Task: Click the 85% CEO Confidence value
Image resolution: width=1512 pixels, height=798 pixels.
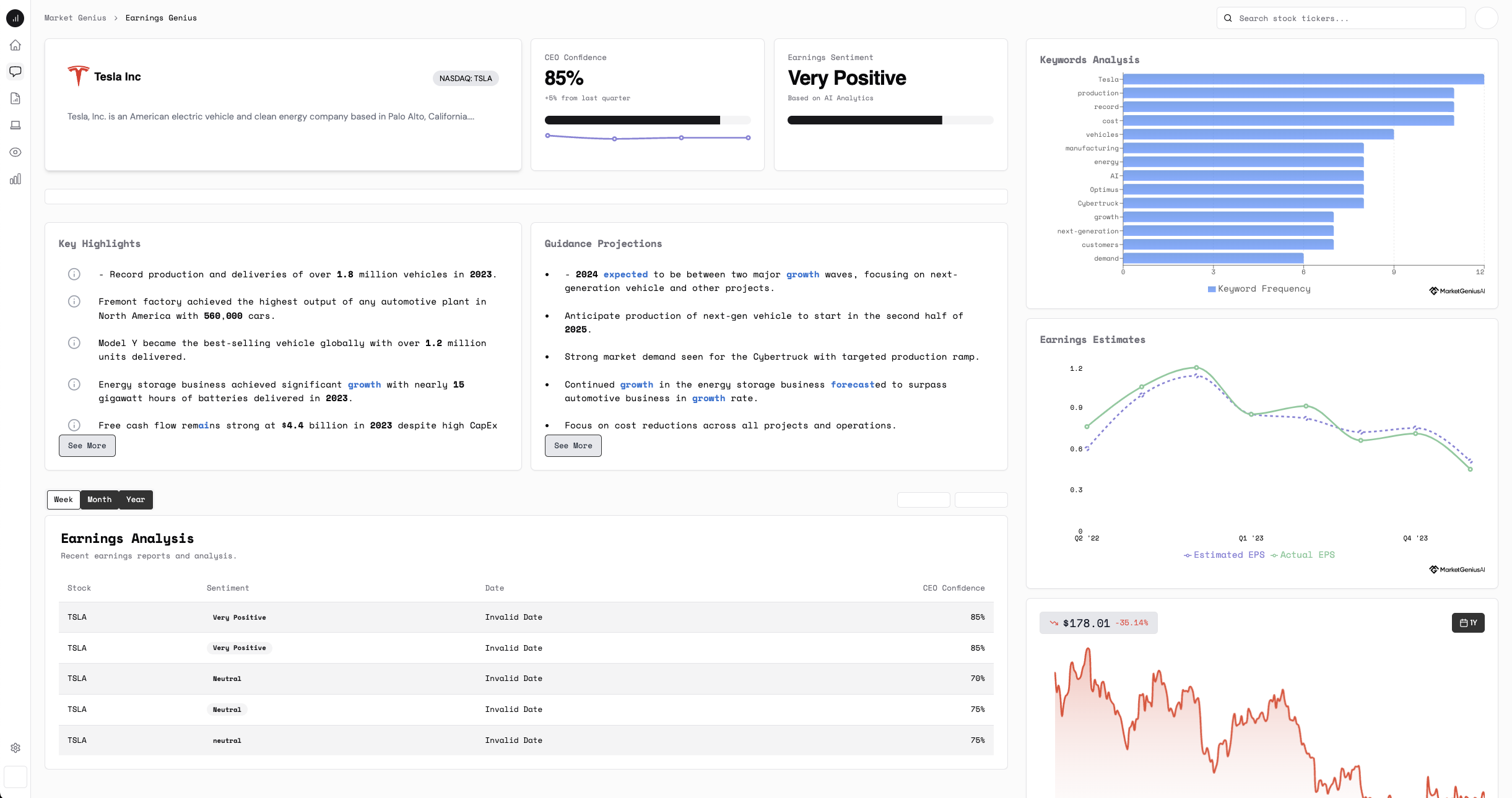Action: (564, 78)
